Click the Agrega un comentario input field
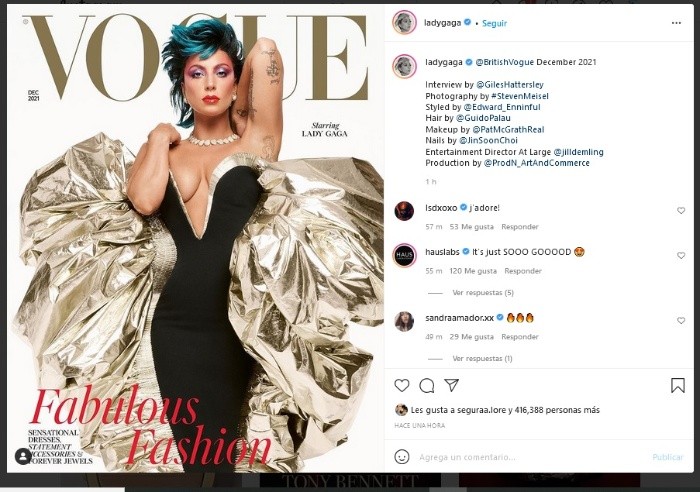 pos(531,457)
